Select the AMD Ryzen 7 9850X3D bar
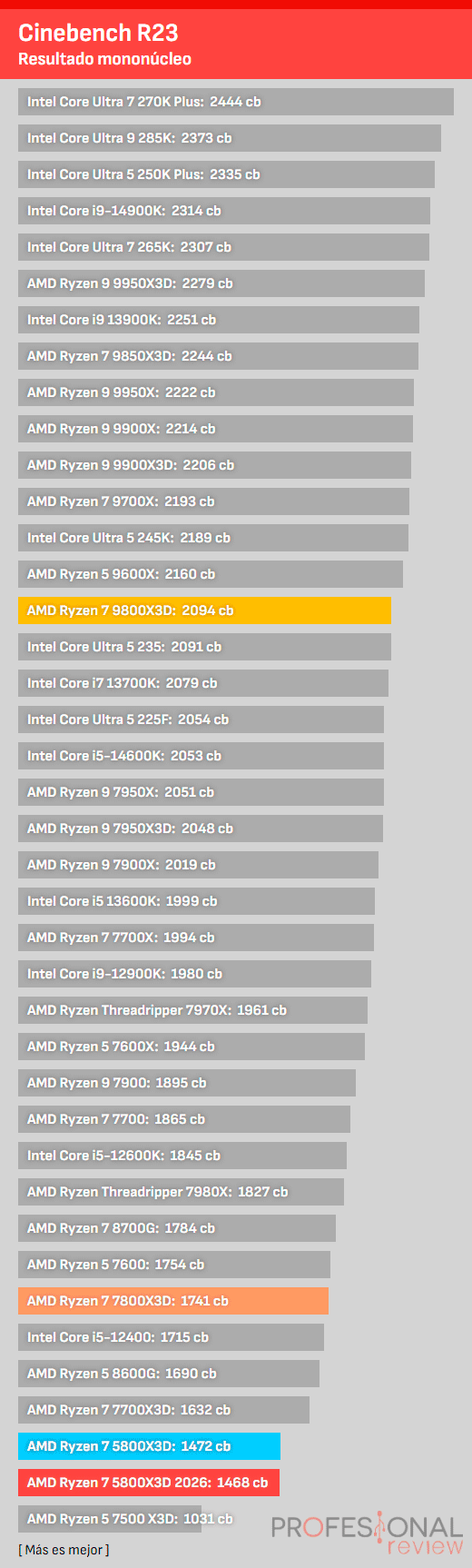This screenshot has height=1568, width=472. point(218,356)
